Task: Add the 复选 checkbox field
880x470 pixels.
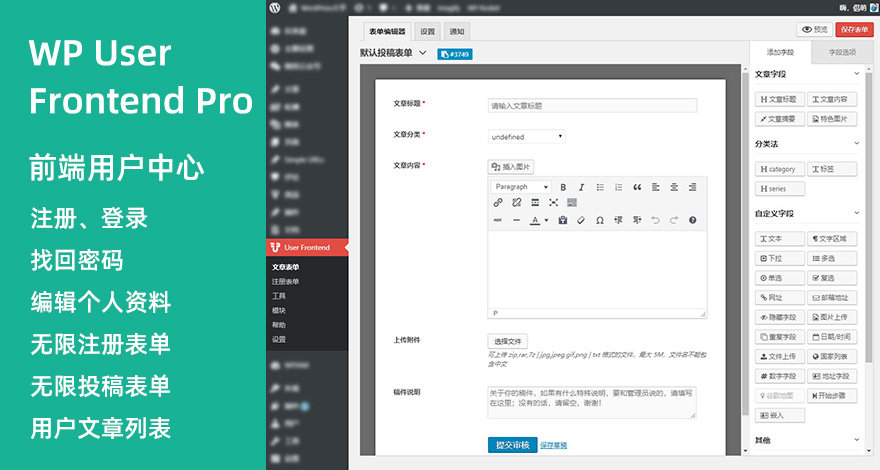Action: coord(832,278)
